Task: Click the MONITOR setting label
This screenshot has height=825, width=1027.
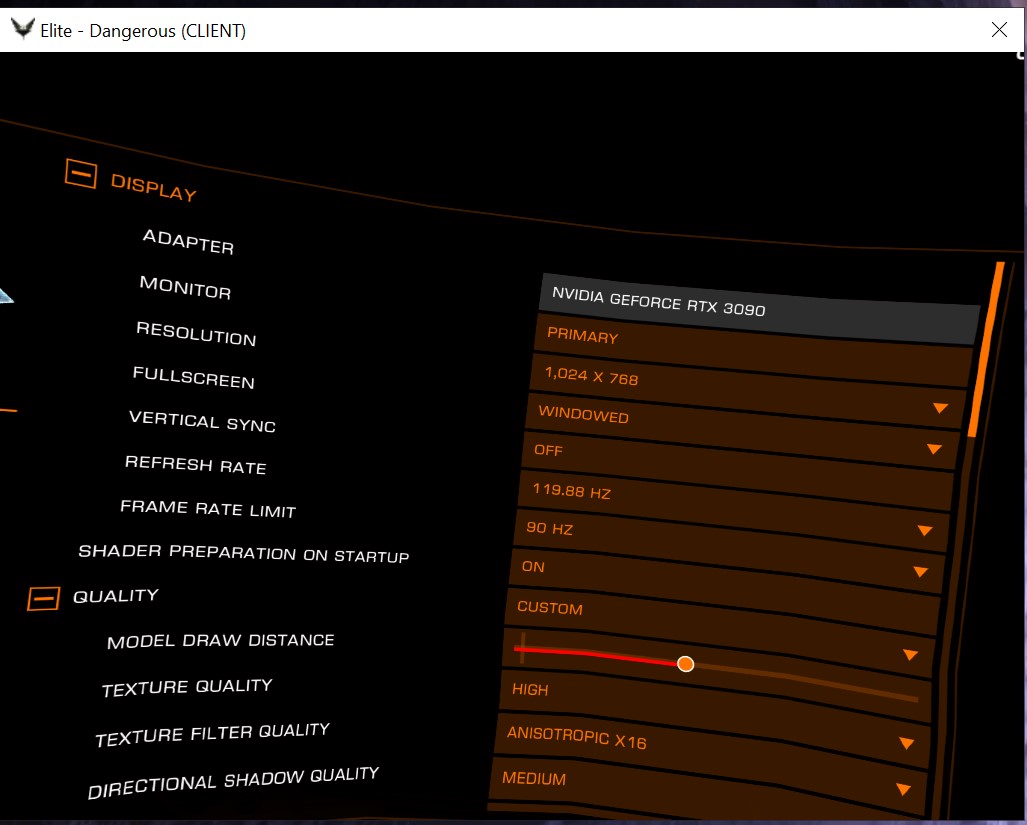Action: pyautogui.click(x=185, y=287)
